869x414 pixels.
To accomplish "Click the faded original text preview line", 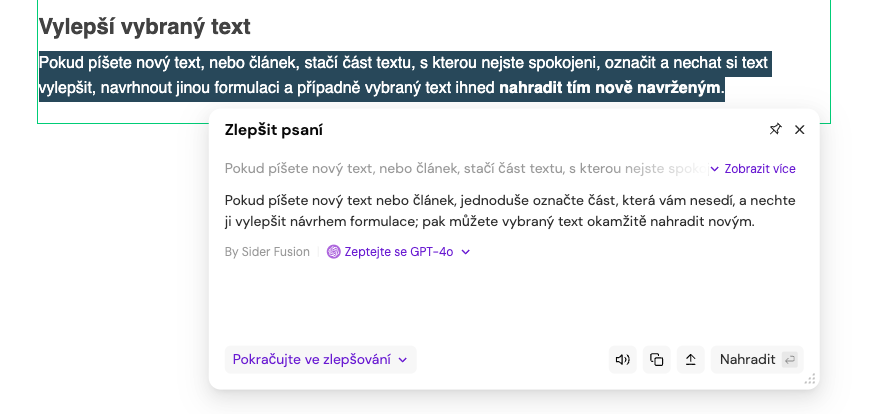I will coord(467,168).
